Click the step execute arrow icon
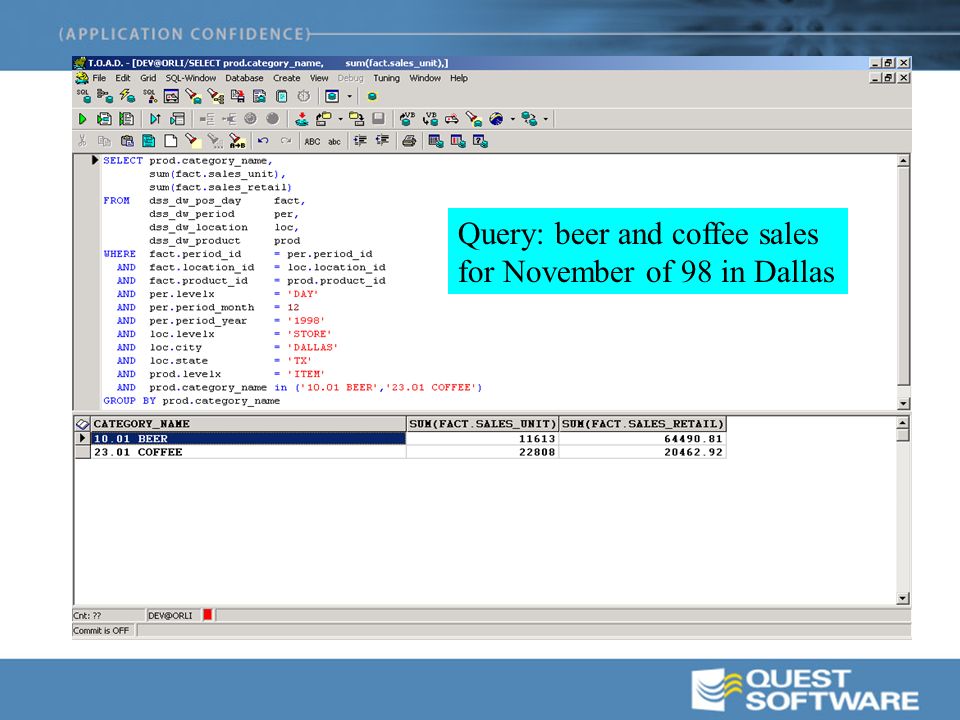 tap(155, 119)
